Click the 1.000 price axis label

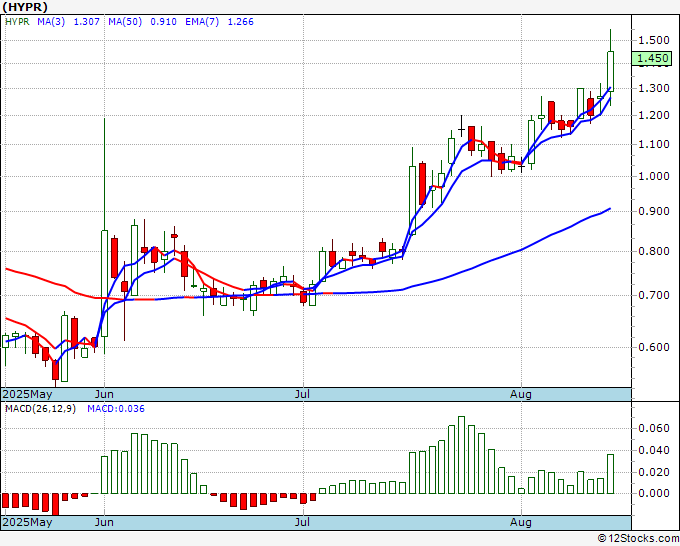click(x=654, y=176)
